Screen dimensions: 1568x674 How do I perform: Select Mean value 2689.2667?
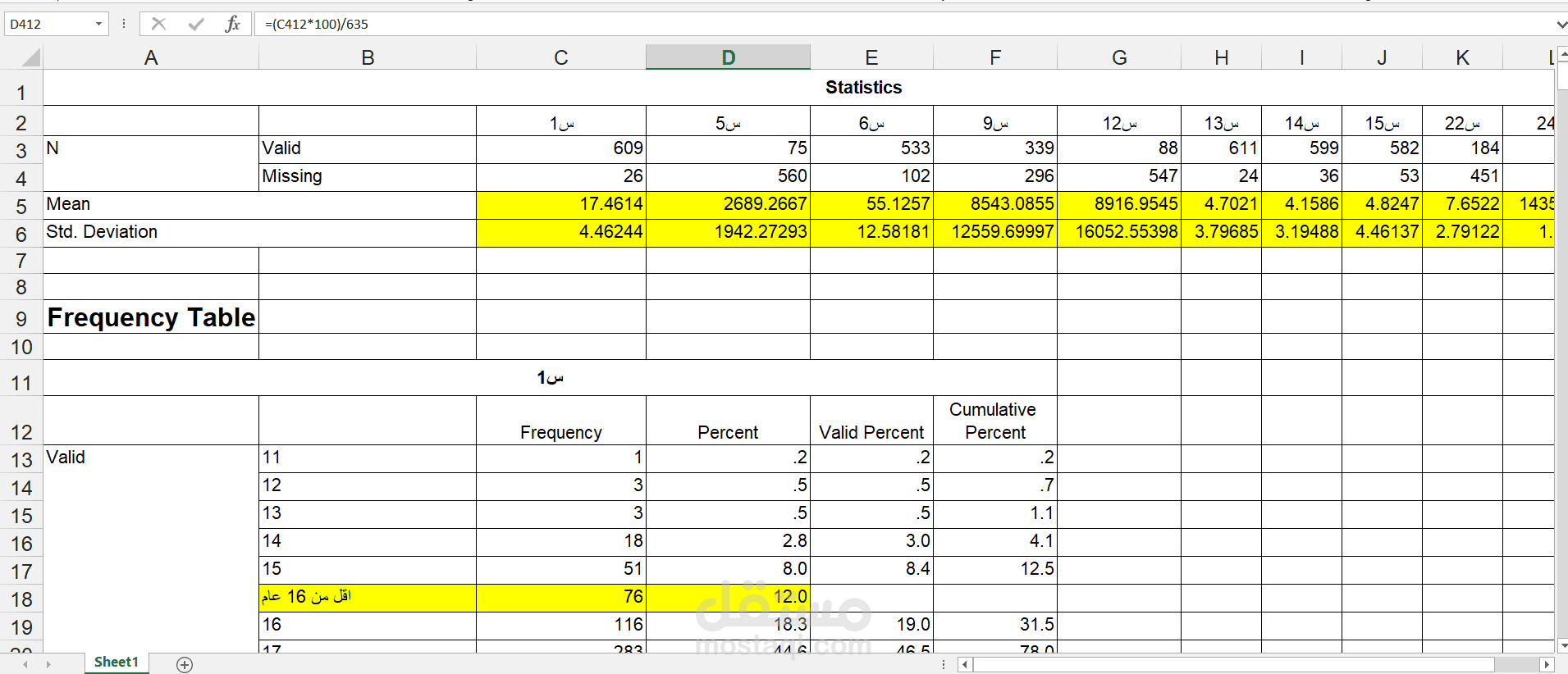point(728,205)
